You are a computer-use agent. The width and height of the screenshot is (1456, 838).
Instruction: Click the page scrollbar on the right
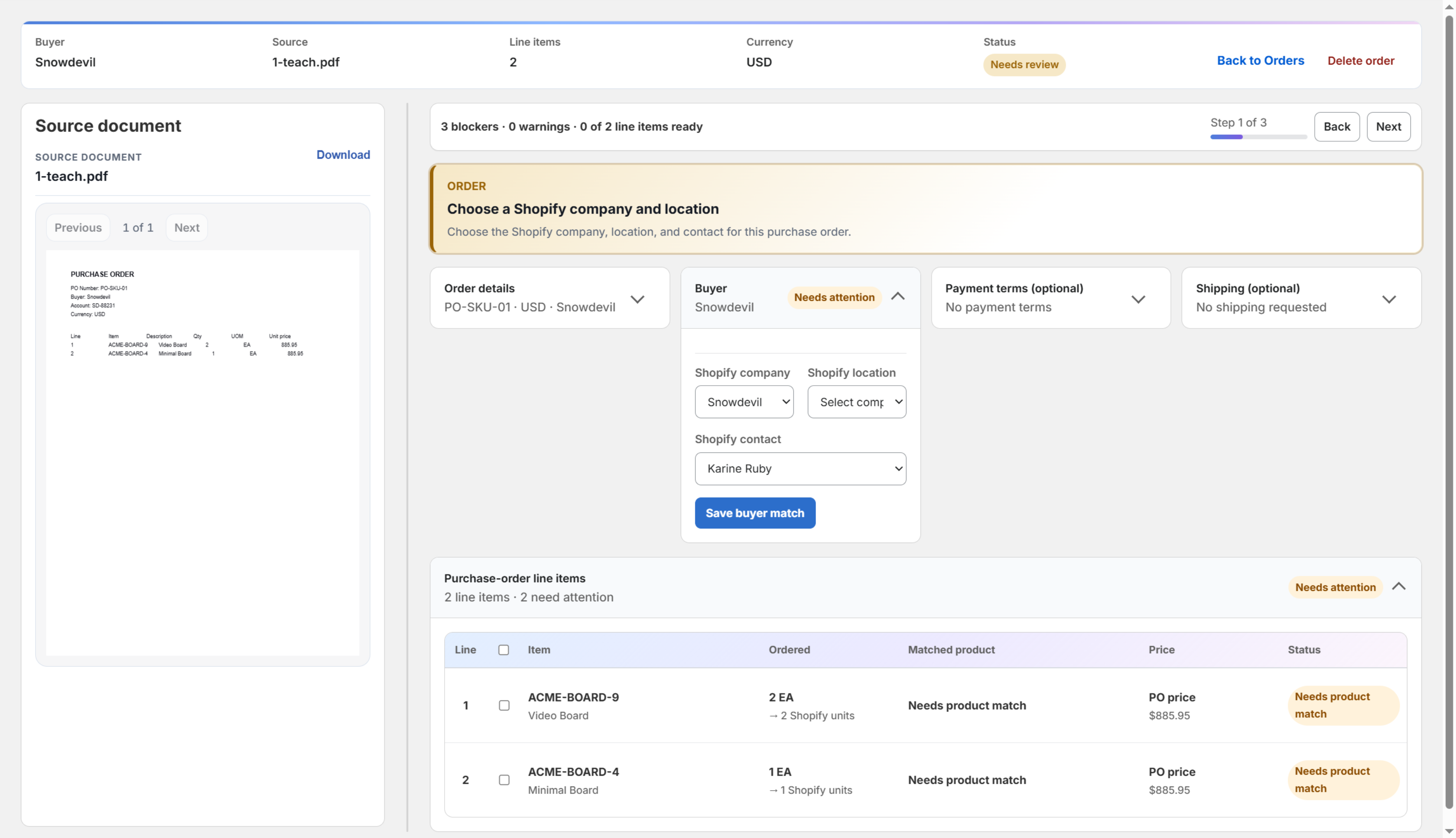(x=1449, y=412)
